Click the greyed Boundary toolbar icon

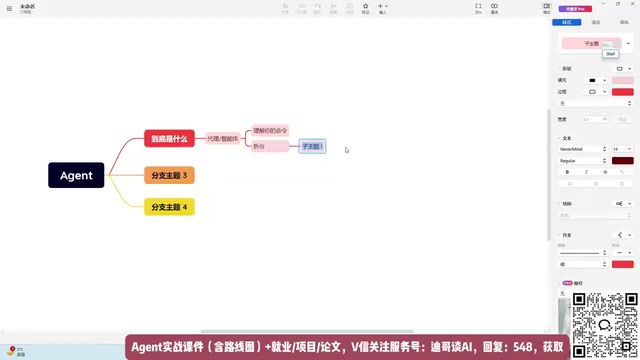(333, 8)
